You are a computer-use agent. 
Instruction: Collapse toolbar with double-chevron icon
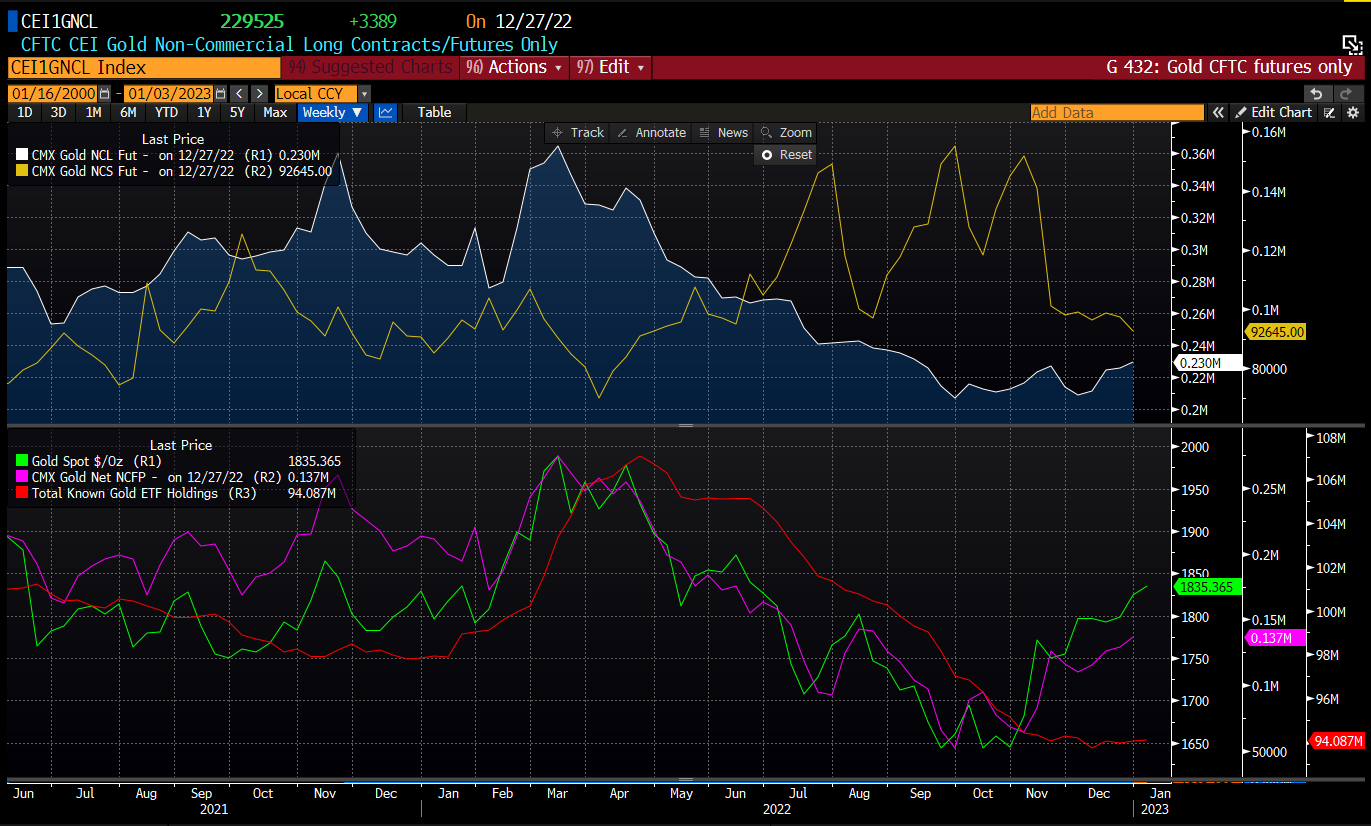pyautogui.click(x=1218, y=113)
